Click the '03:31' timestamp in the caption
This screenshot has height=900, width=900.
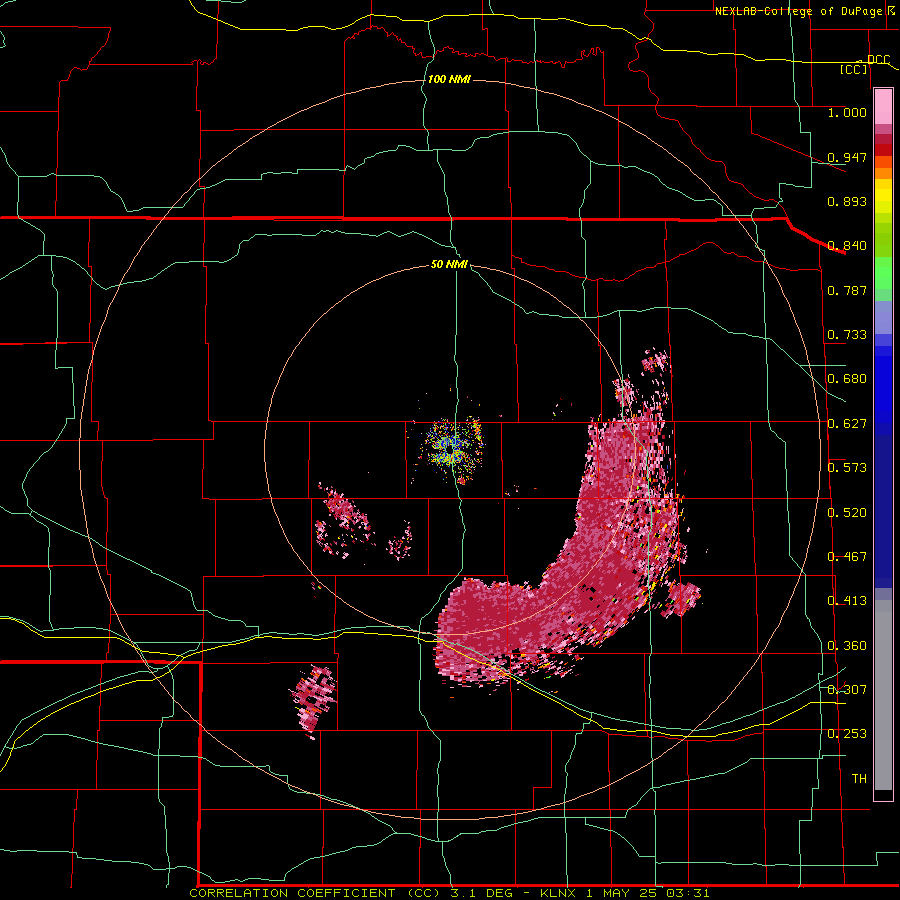(x=688, y=893)
